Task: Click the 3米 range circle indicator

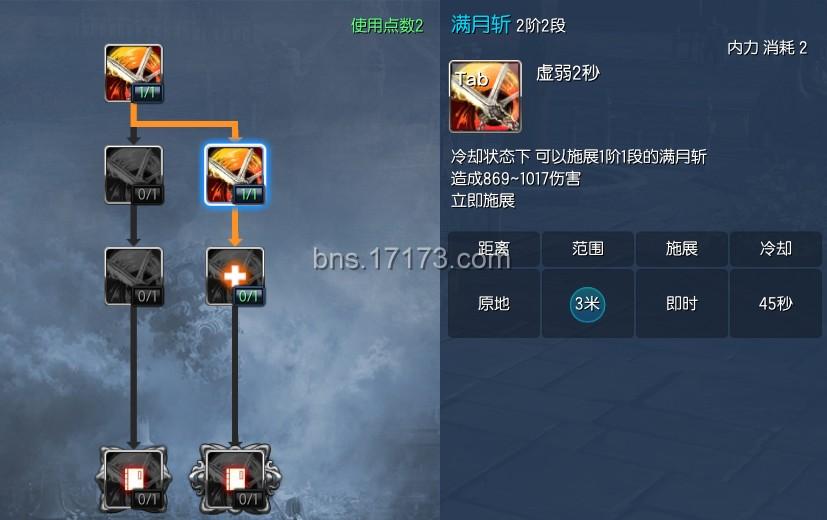Action: pos(587,304)
